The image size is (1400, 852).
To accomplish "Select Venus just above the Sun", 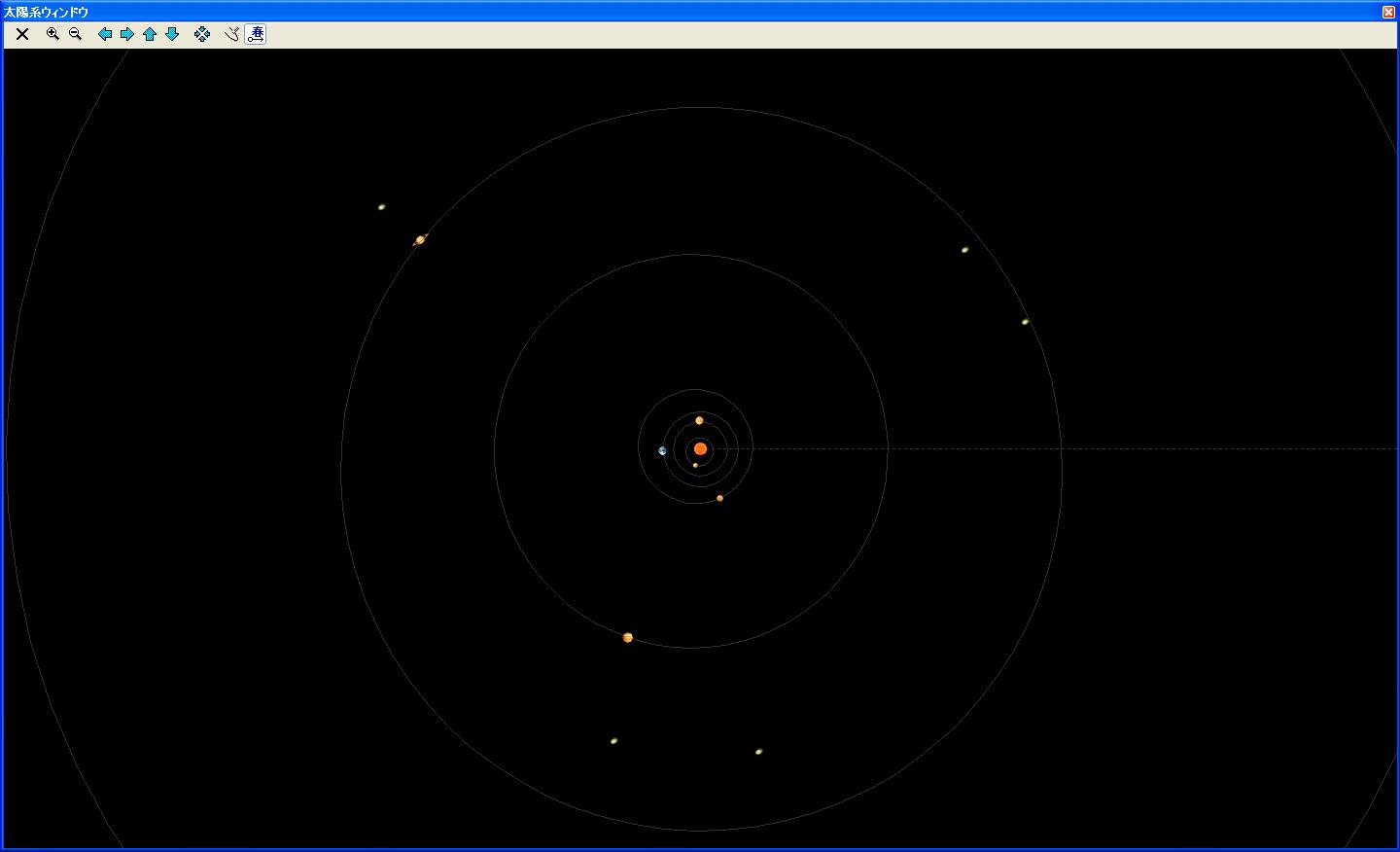I will (x=699, y=420).
